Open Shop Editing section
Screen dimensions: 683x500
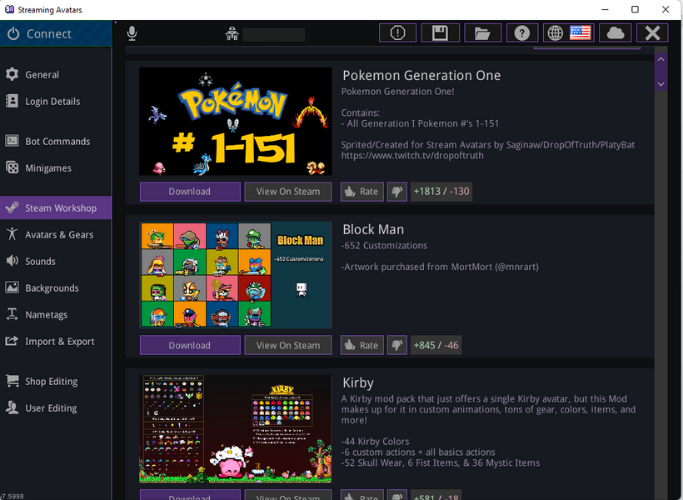[x=56, y=382]
